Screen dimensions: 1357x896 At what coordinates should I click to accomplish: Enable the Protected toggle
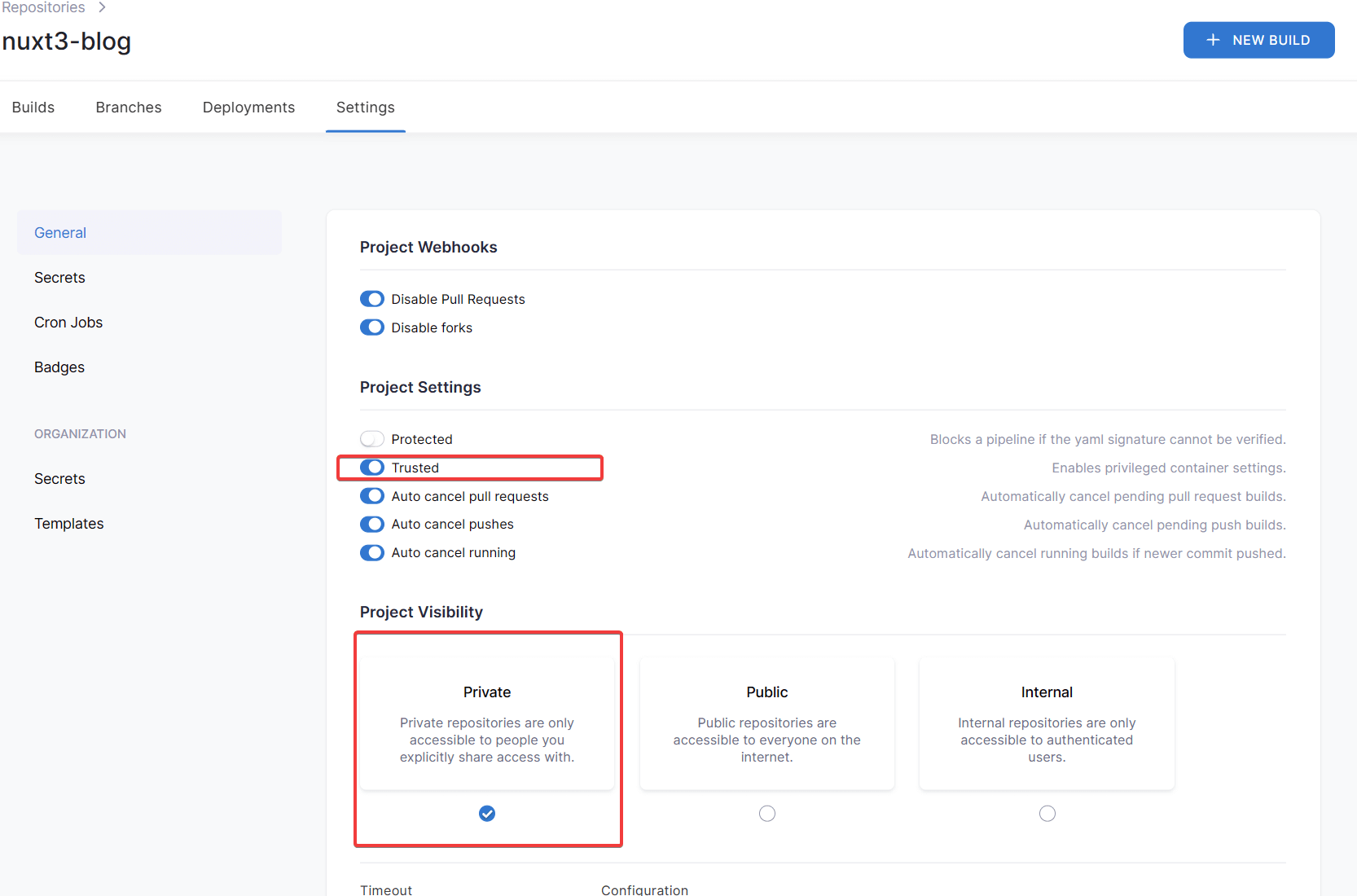tap(372, 439)
